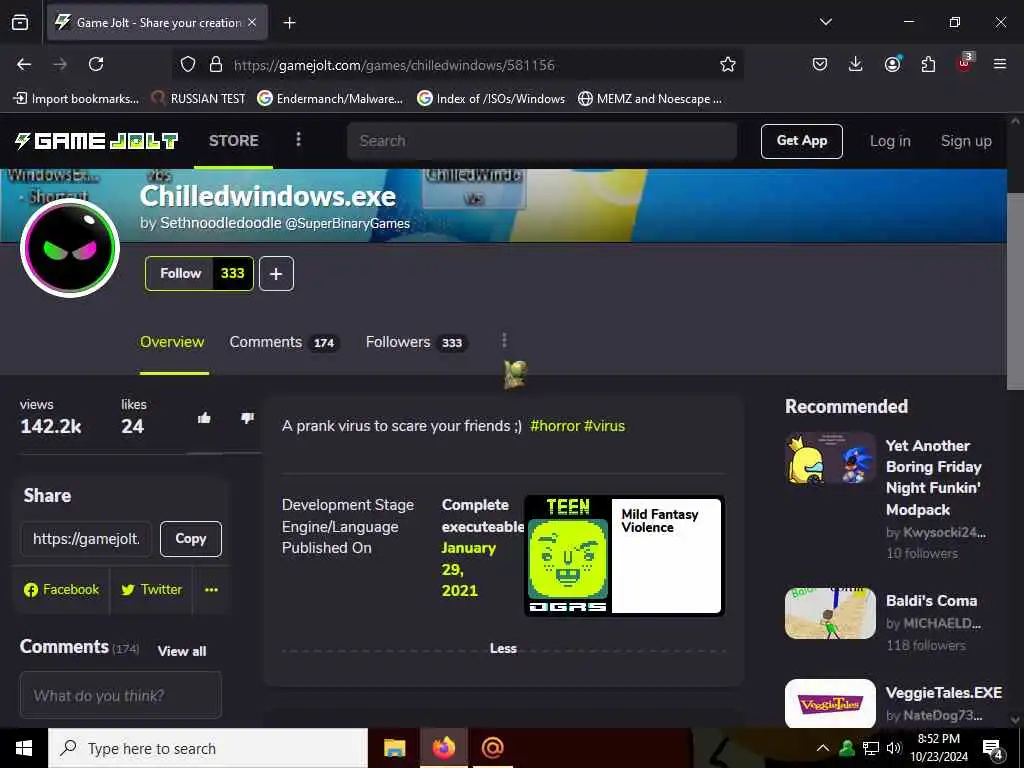This screenshot has height=768, width=1024.
Task: Collapse the description with Less
Action: (503, 648)
